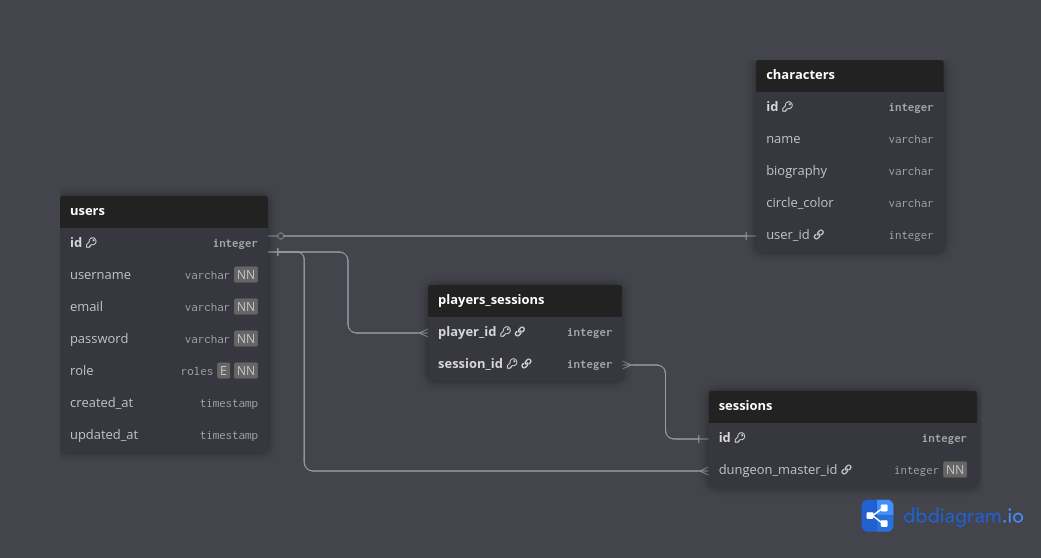Viewport: 1041px width, 558px height.
Task: Click the link icon next to player_id
Action: tap(520, 331)
